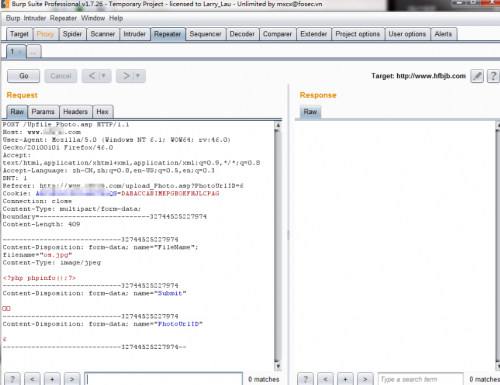Go to previous response search match
500x385 pixels.
(x=325, y=379)
